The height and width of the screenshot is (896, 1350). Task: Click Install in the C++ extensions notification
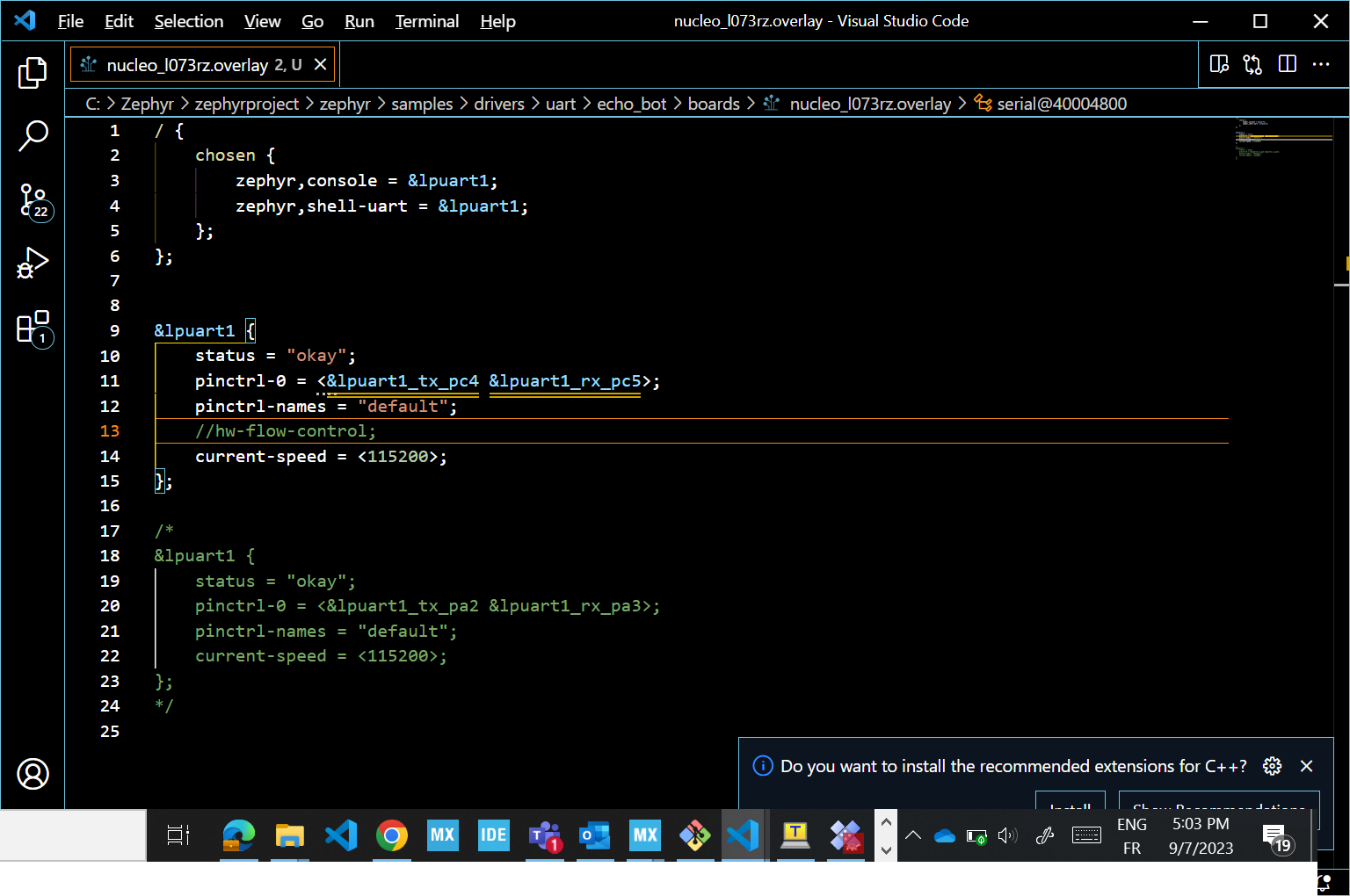[1070, 806]
